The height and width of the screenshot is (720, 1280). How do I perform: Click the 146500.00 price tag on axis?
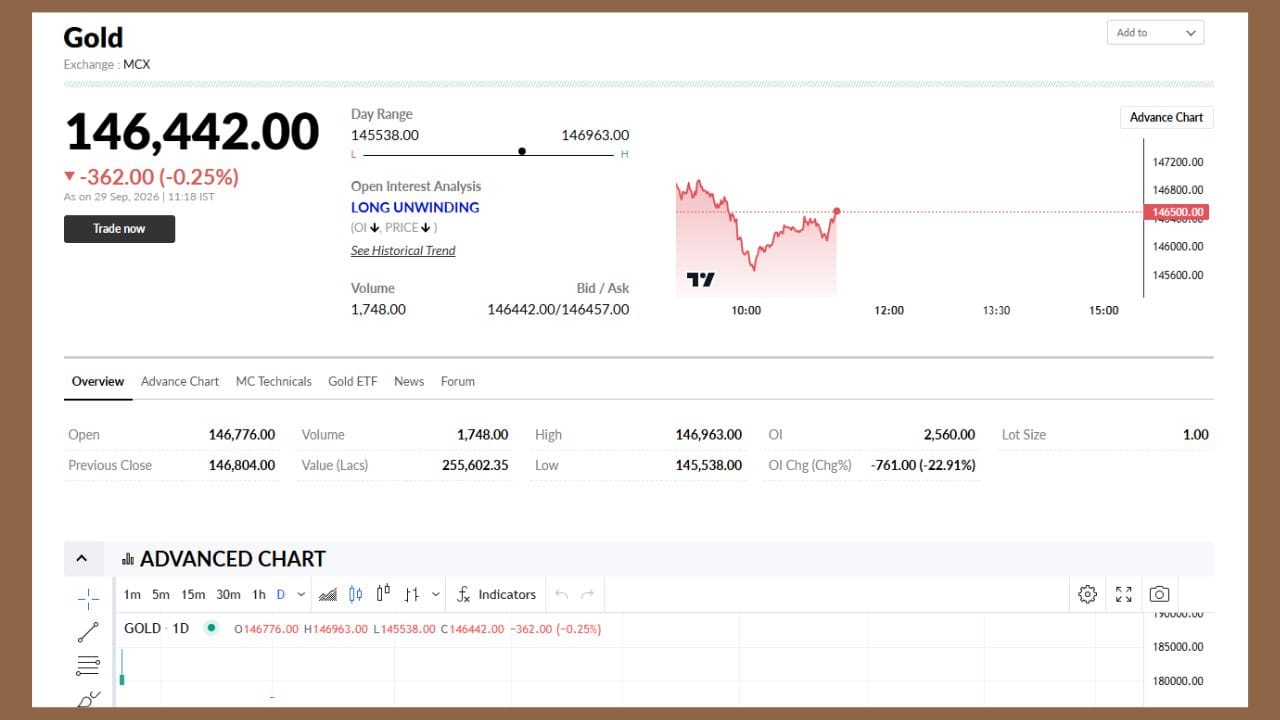pyautogui.click(x=1176, y=212)
